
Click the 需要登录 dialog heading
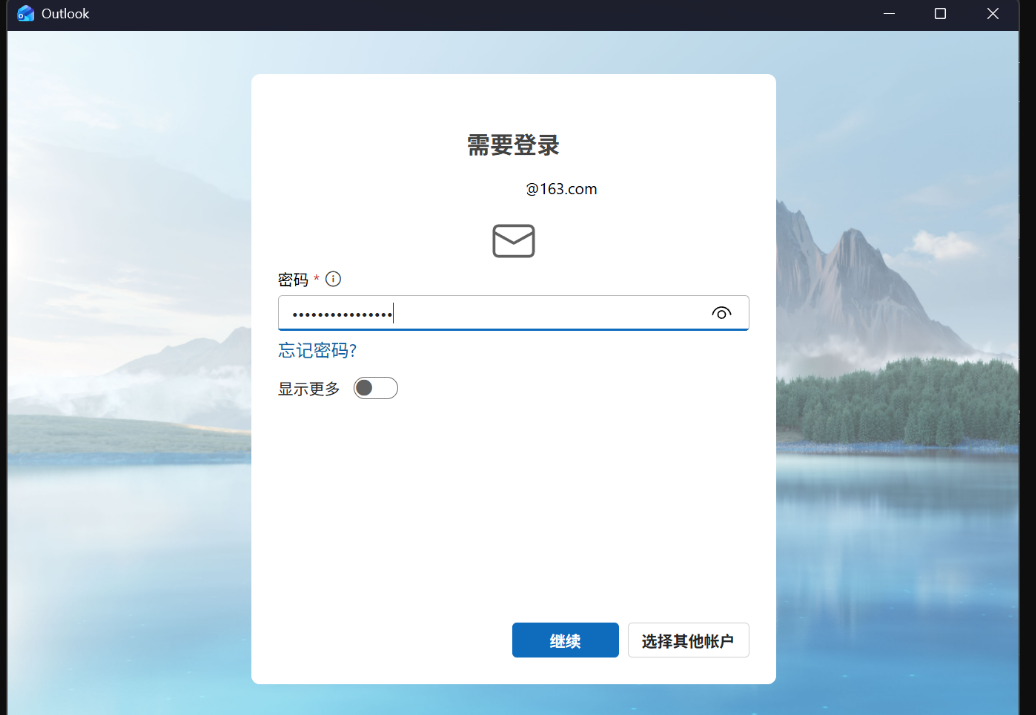point(513,145)
